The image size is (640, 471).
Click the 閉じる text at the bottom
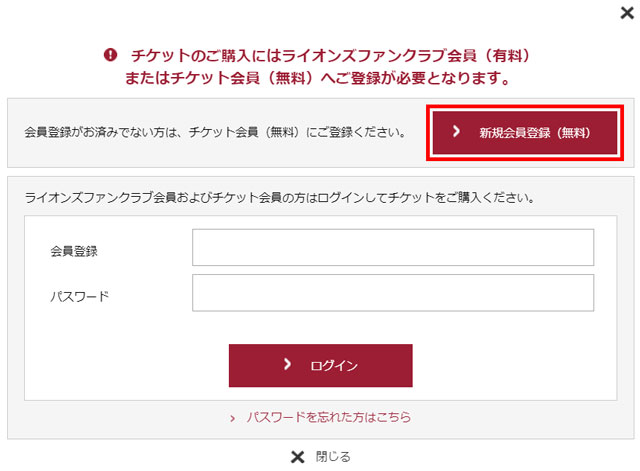[x=333, y=457]
